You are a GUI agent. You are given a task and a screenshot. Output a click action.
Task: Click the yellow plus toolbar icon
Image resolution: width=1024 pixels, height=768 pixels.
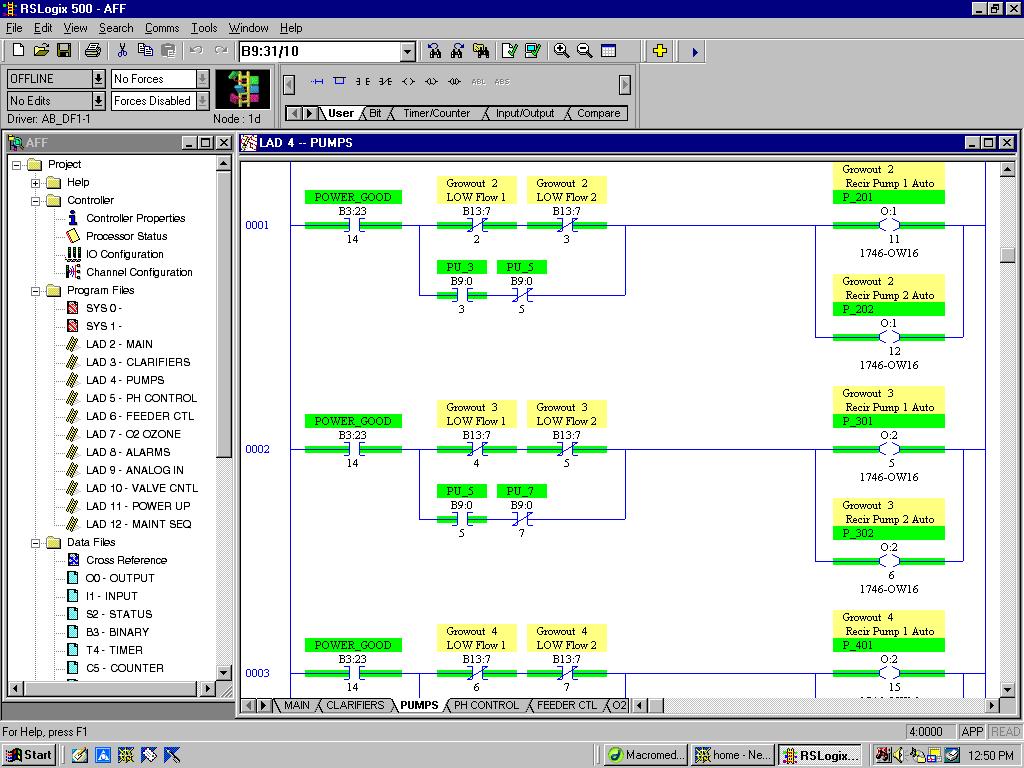click(x=660, y=50)
